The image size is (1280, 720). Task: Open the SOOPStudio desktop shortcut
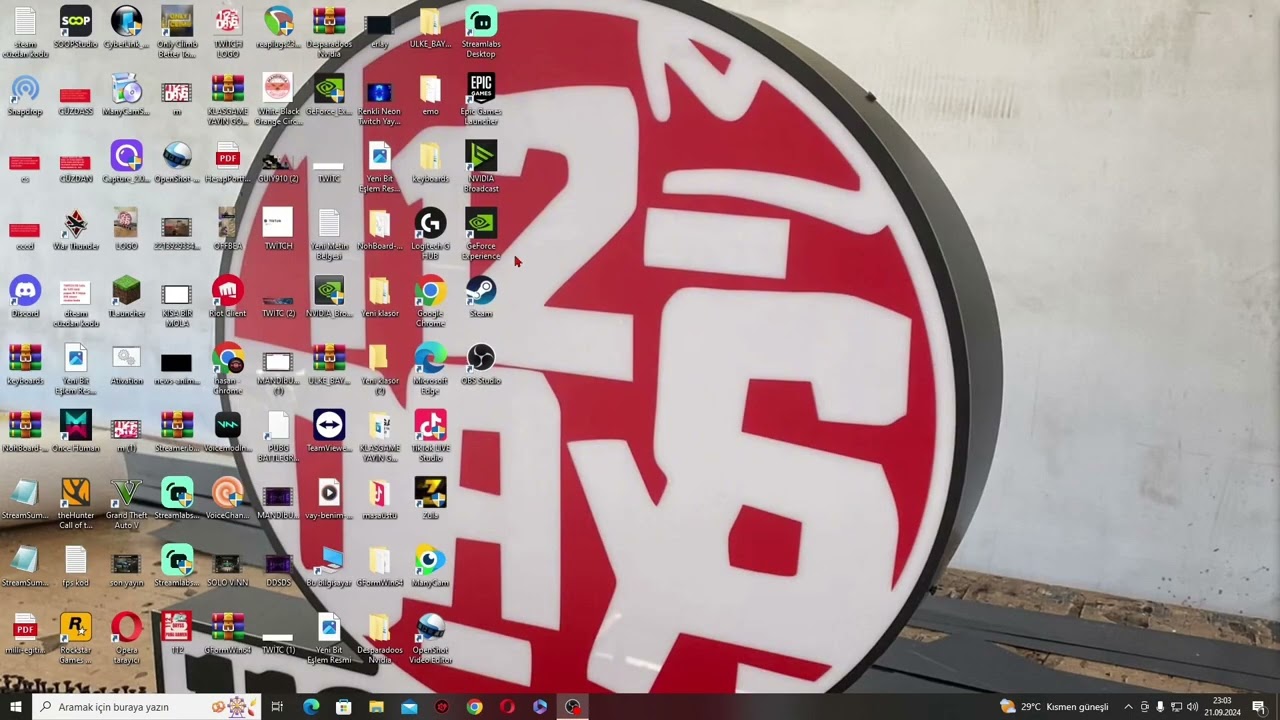point(76,28)
